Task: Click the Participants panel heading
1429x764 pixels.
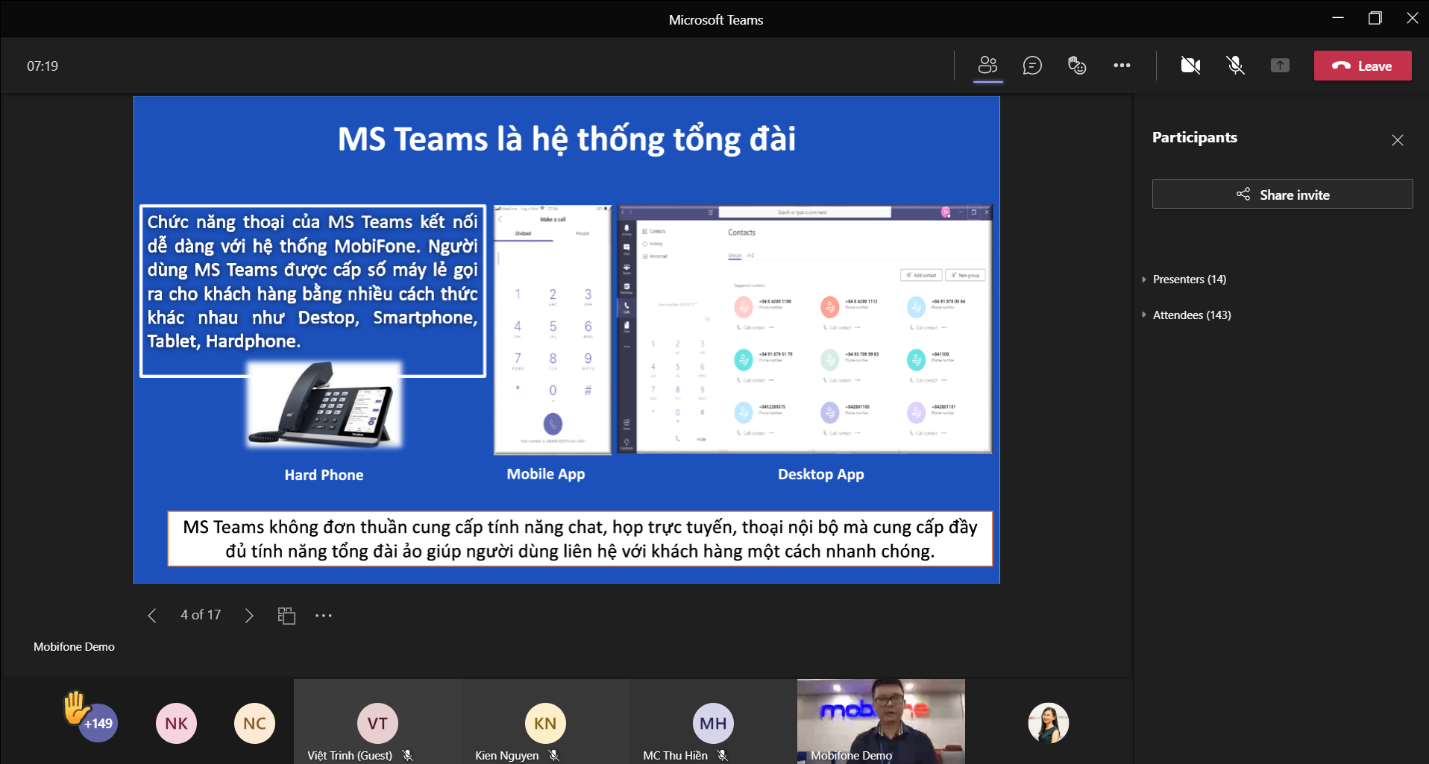Action: [1194, 137]
